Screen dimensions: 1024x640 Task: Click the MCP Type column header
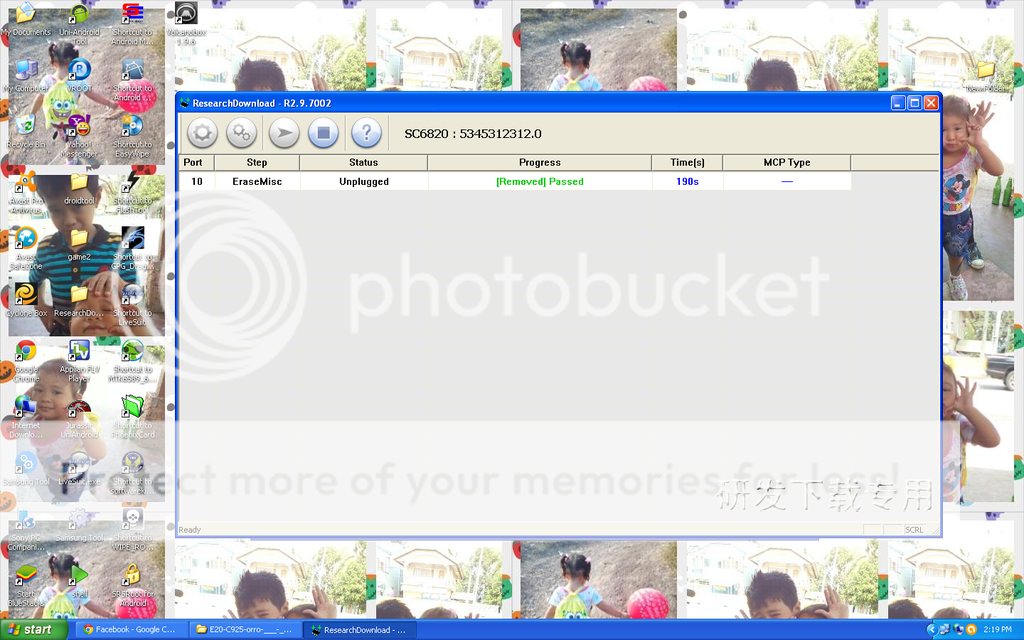(786, 162)
